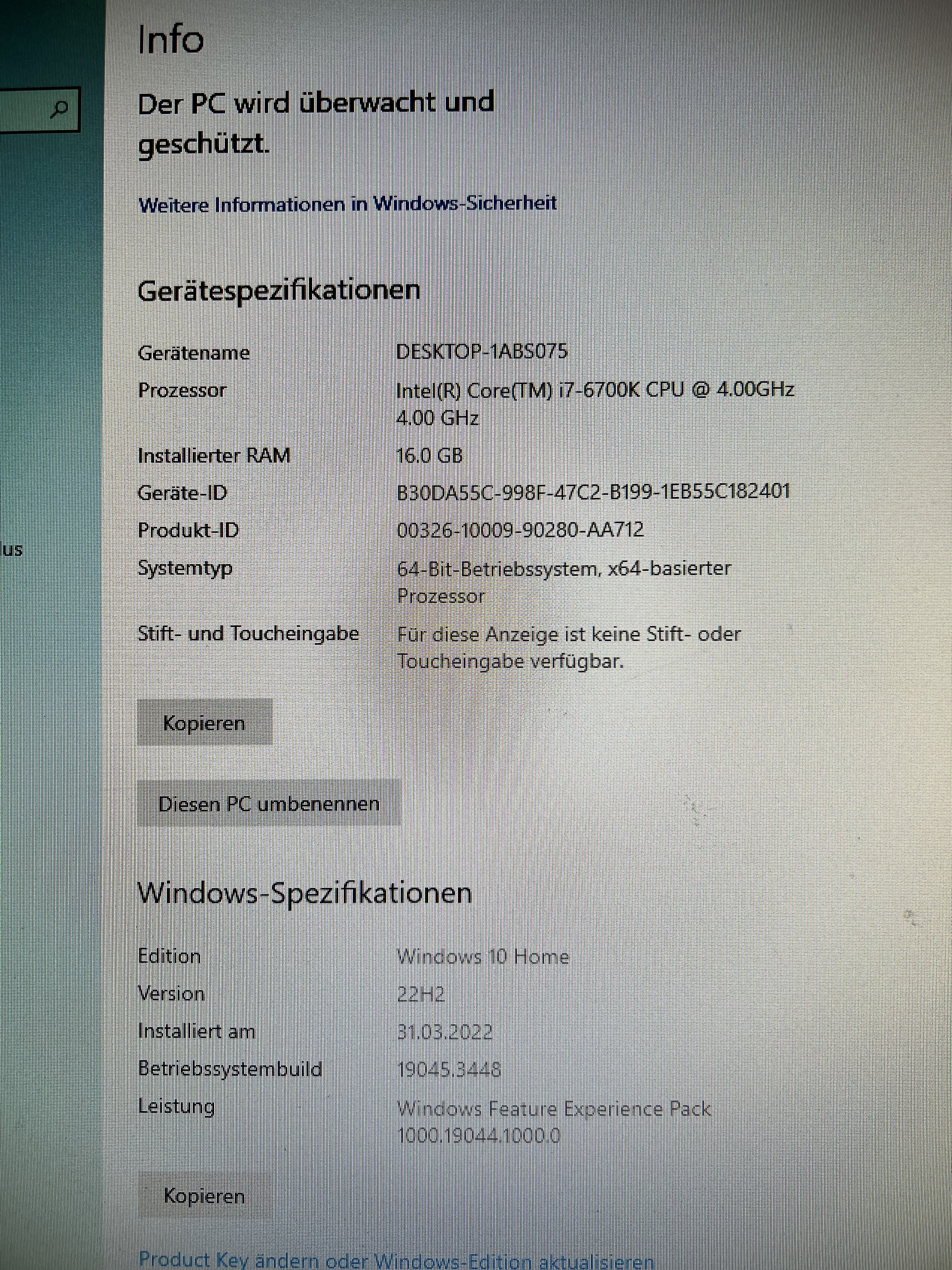The width and height of the screenshot is (952, 1270).
Task: Click the Installierter RAM label
Action: coord(214,455)
